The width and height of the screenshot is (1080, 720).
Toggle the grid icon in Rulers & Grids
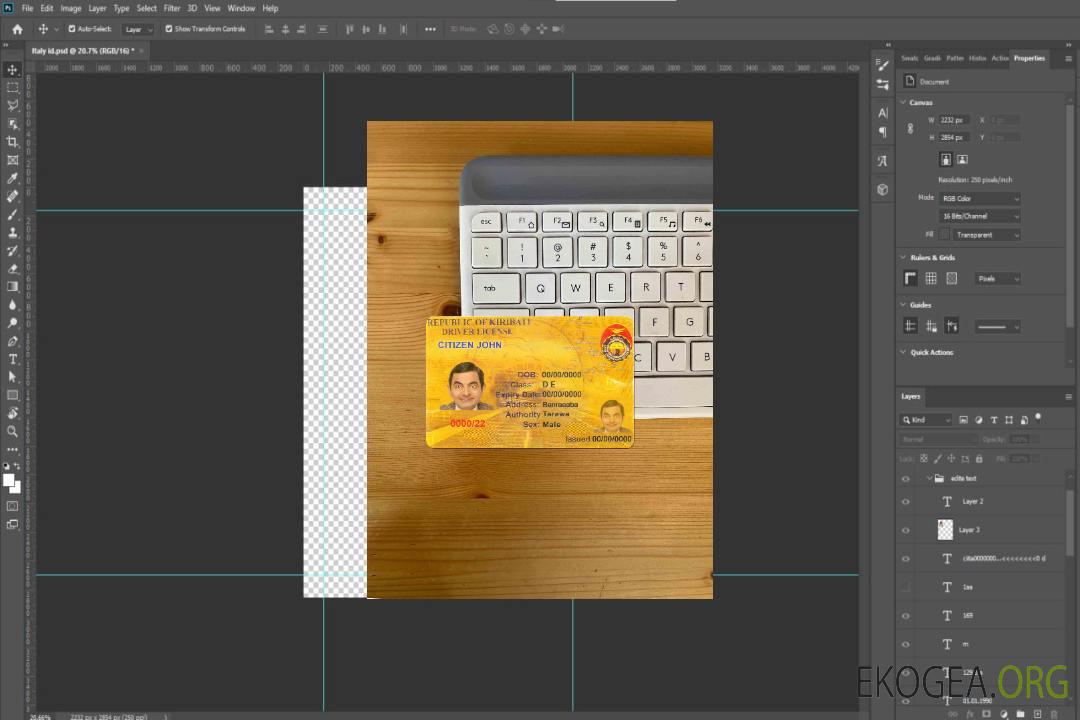(931, 279)
